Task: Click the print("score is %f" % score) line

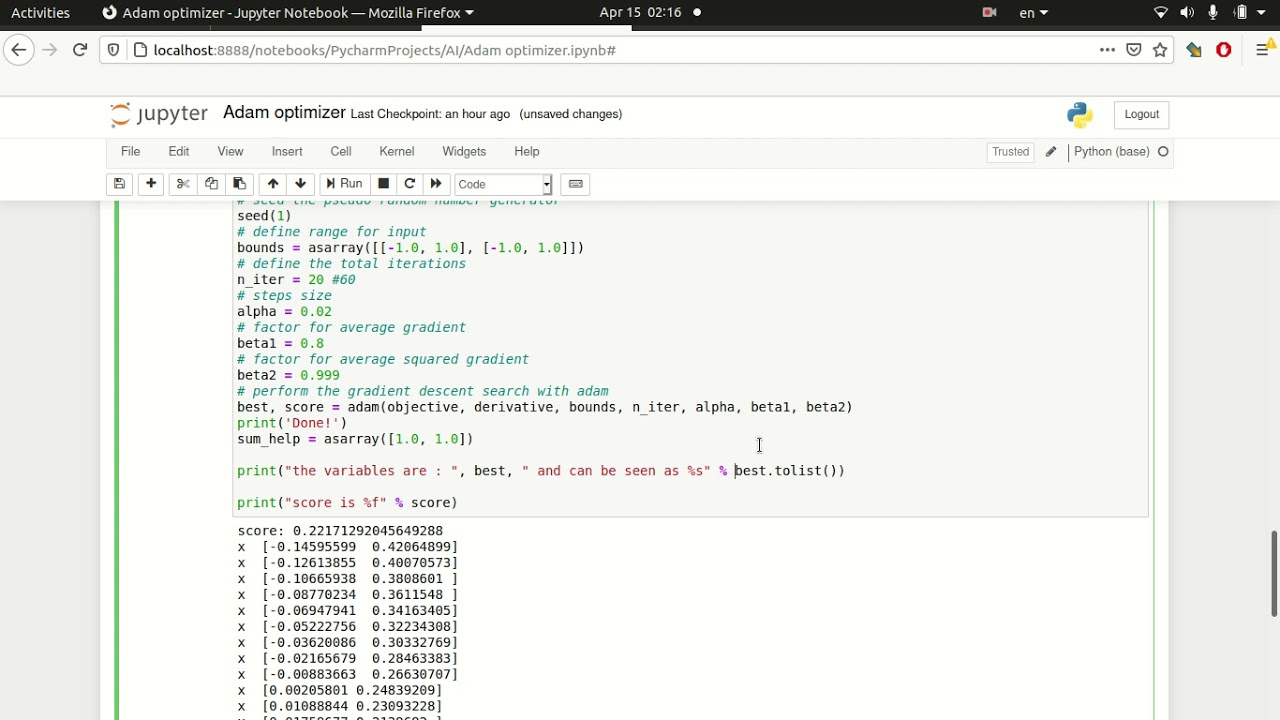Action: pyautogui.click(x=347, y=503)
